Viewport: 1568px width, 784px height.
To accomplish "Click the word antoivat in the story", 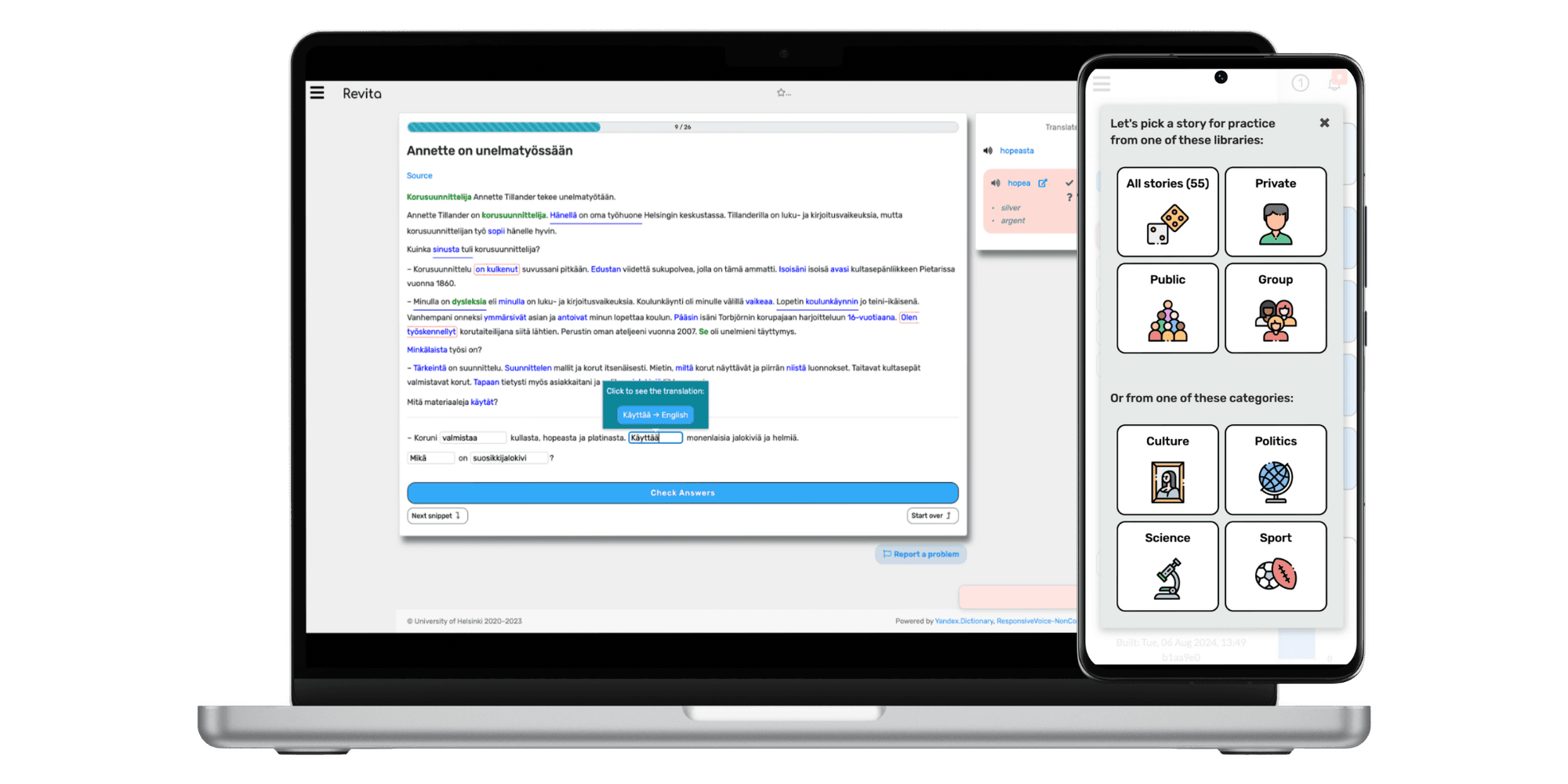I will (572, 318).
